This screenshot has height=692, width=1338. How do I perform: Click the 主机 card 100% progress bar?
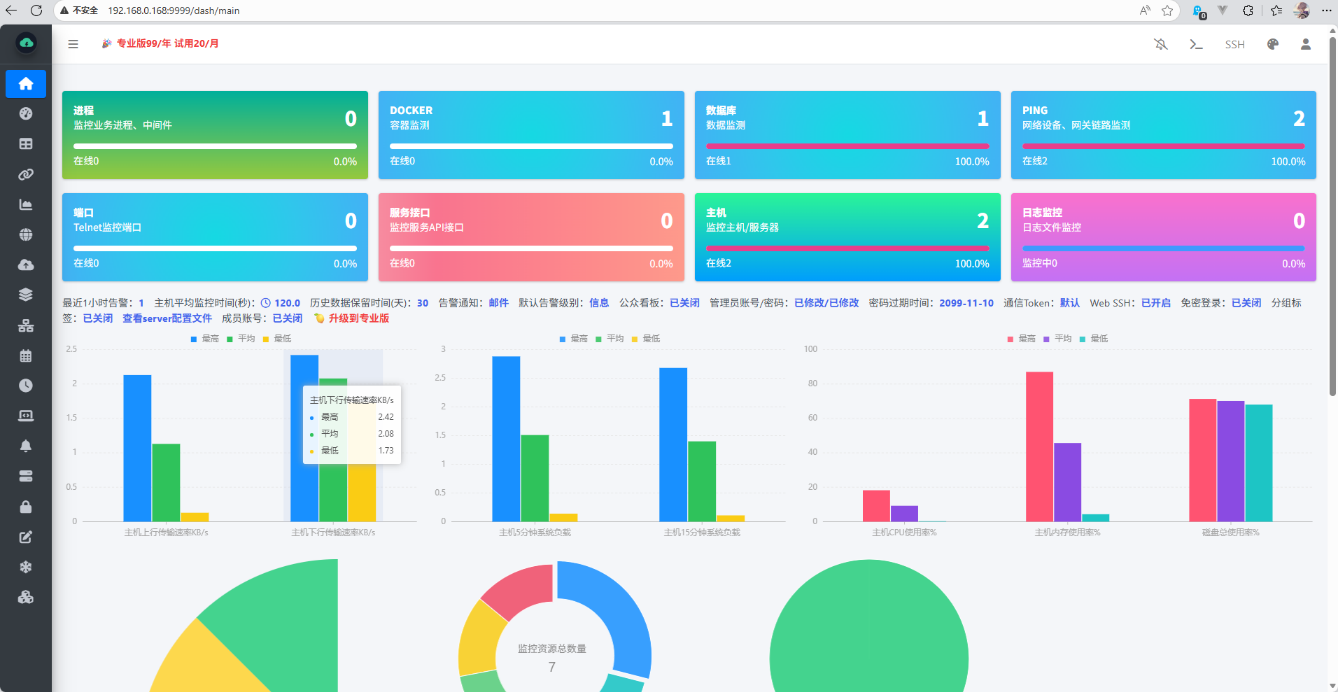(847, 248)
